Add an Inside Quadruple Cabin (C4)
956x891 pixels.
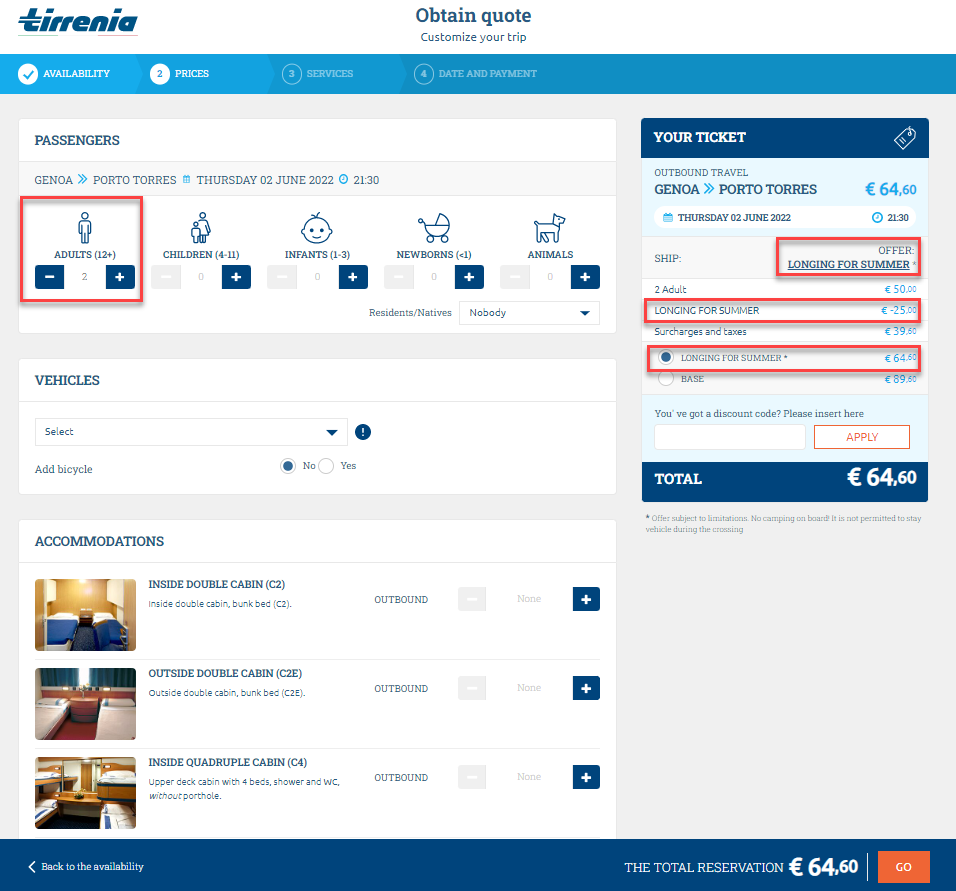(586, 778)
